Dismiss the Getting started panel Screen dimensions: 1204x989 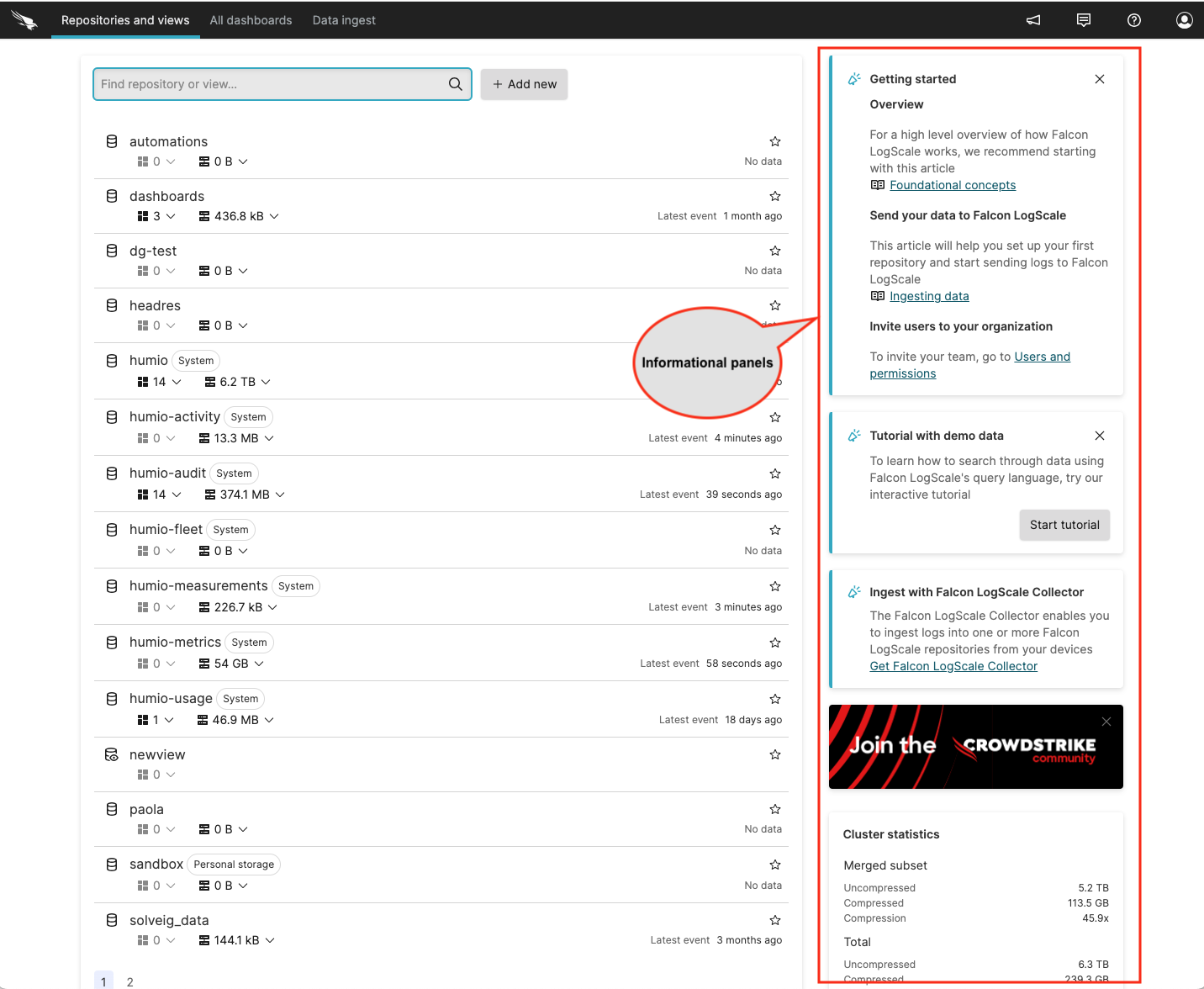(x=1099, y=79)
